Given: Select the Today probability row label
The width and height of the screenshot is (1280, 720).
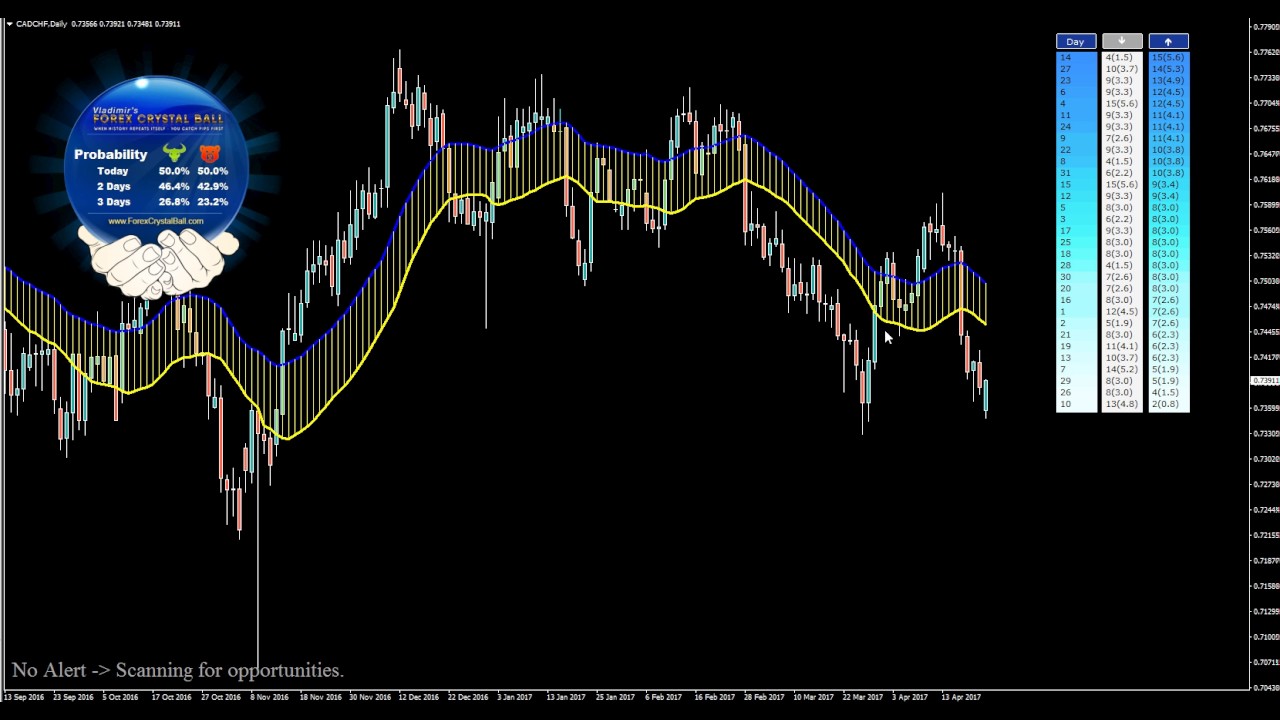Looking at the screenshot, I should (112, 171).
